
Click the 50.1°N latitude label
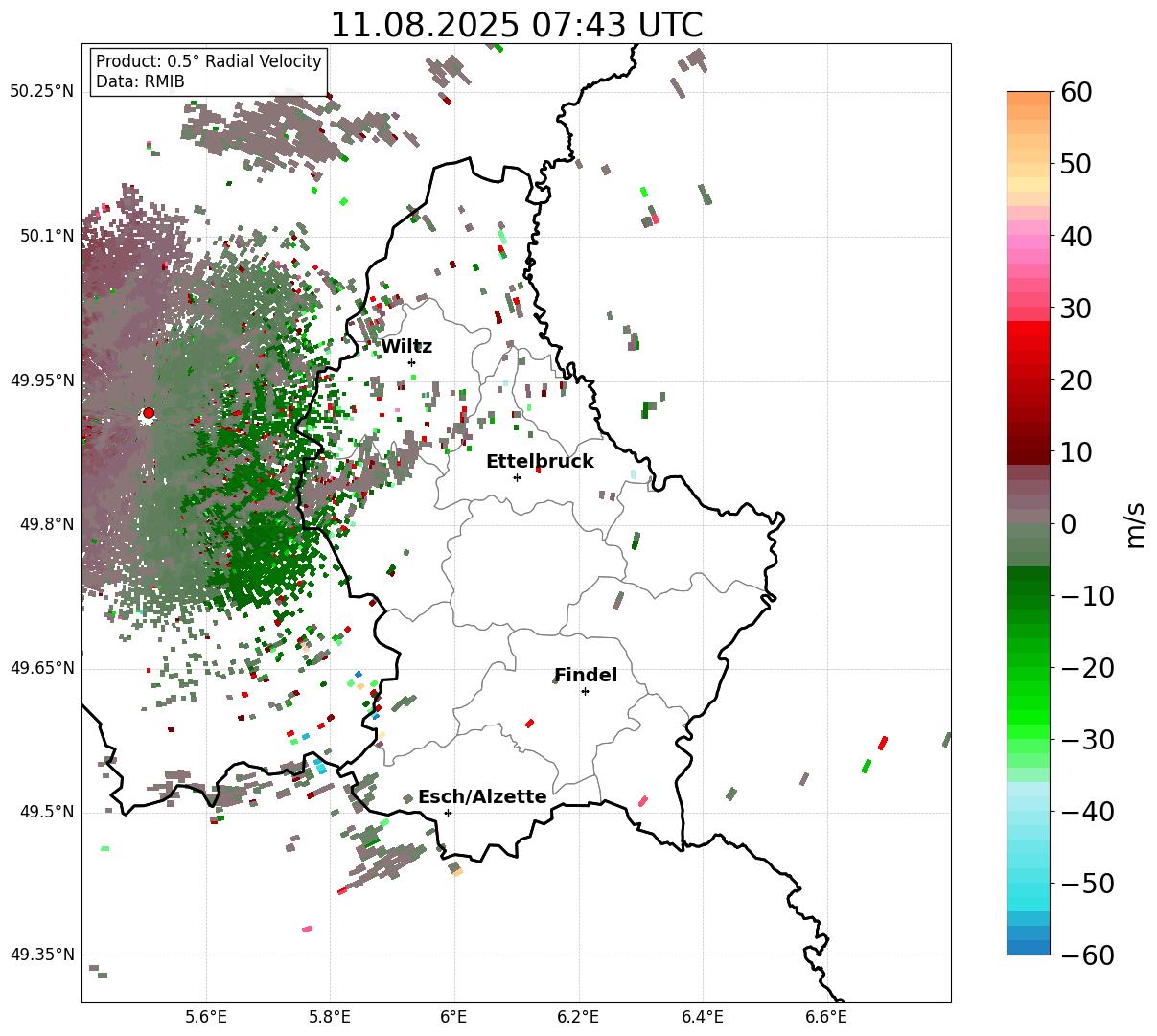coord(46,236)
